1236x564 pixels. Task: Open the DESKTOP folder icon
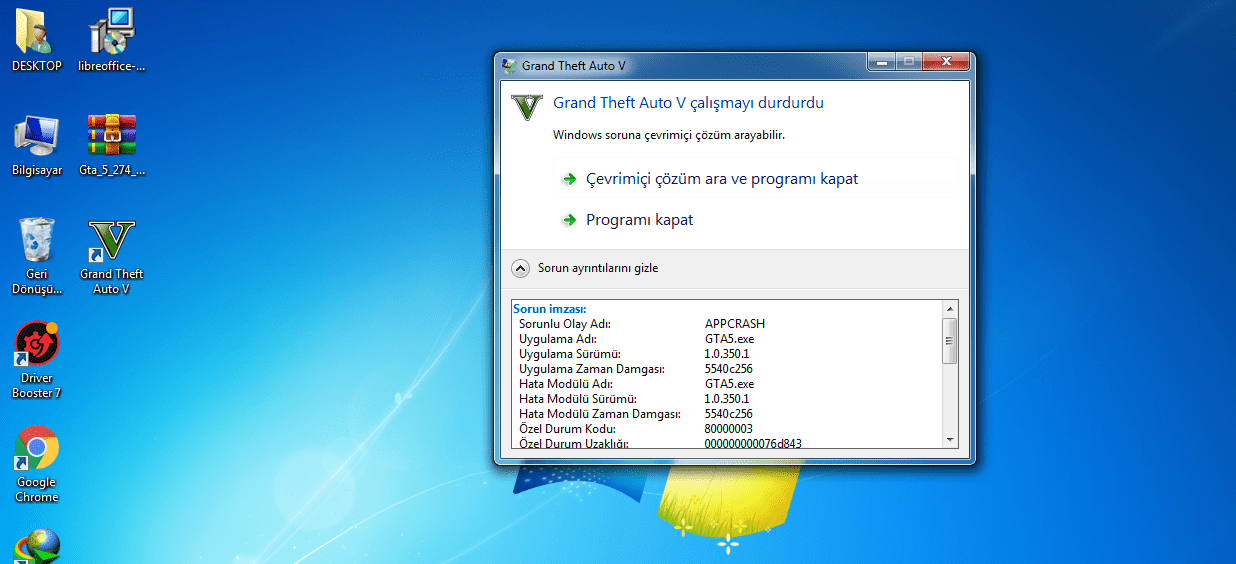pyautogui.click(x=36, y=38)
